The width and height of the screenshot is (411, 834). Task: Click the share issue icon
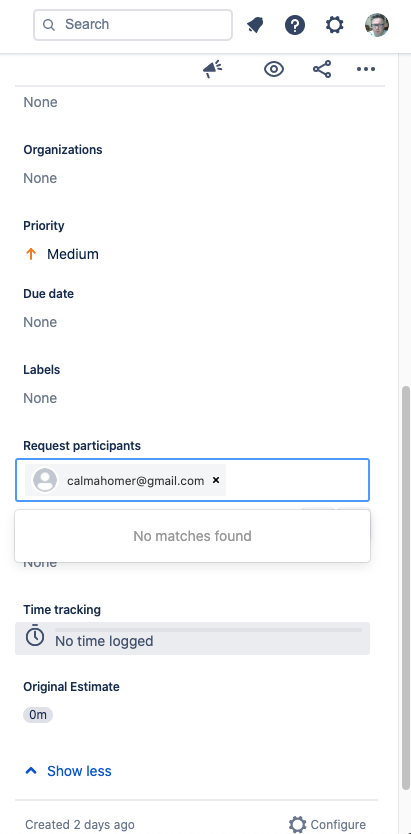coord(322,69)
